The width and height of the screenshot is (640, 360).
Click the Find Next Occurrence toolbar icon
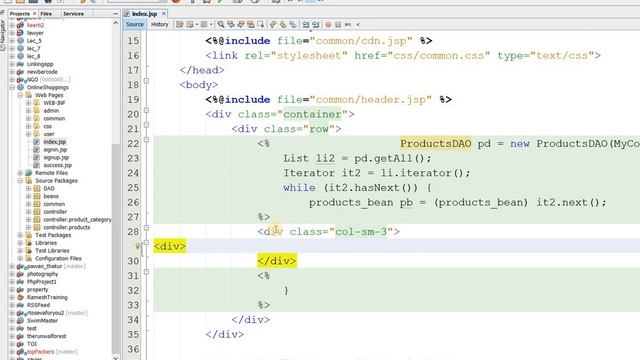pyautogui.click(x=240, y=24)
